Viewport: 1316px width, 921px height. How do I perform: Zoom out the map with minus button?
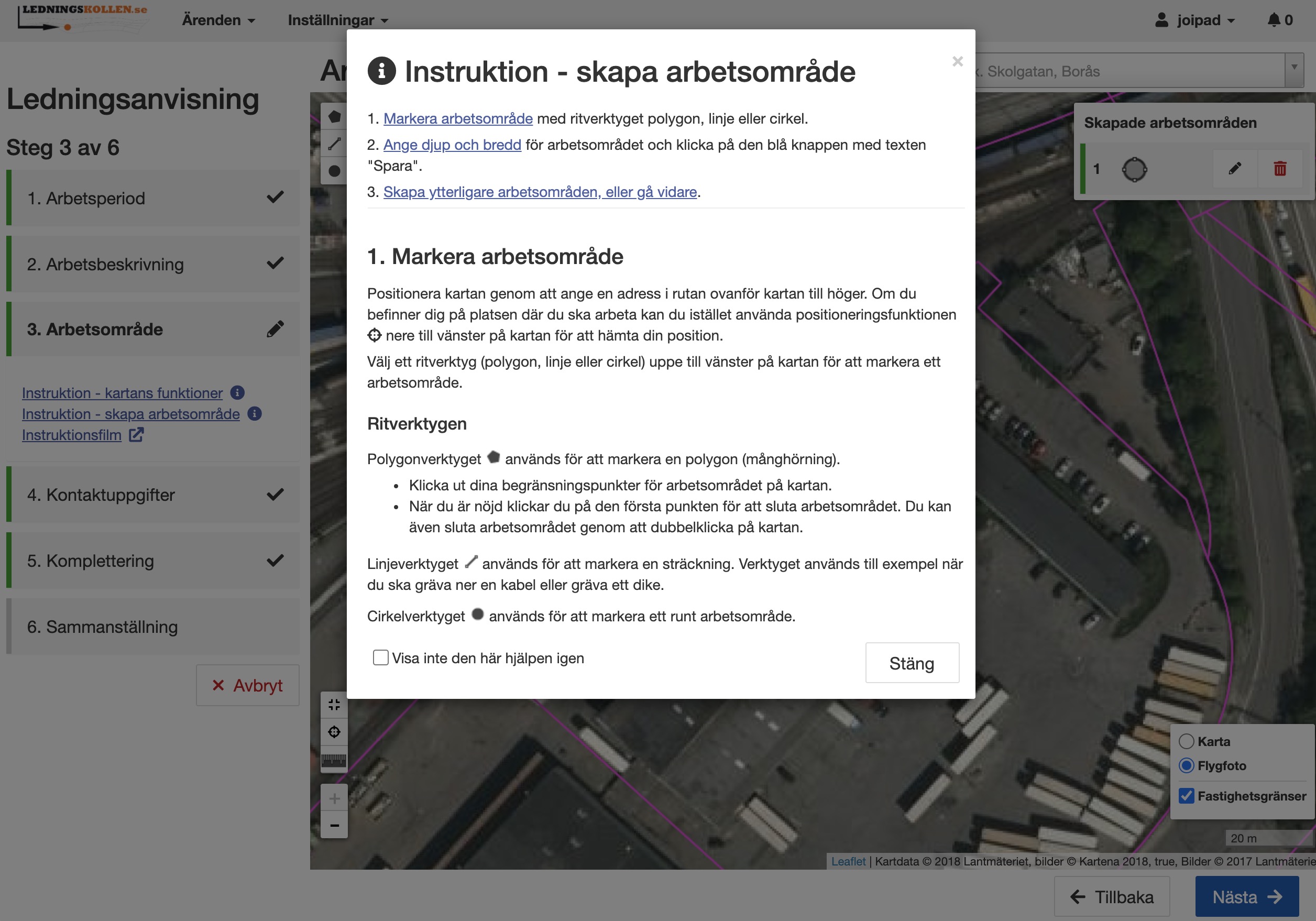(334, 825)
